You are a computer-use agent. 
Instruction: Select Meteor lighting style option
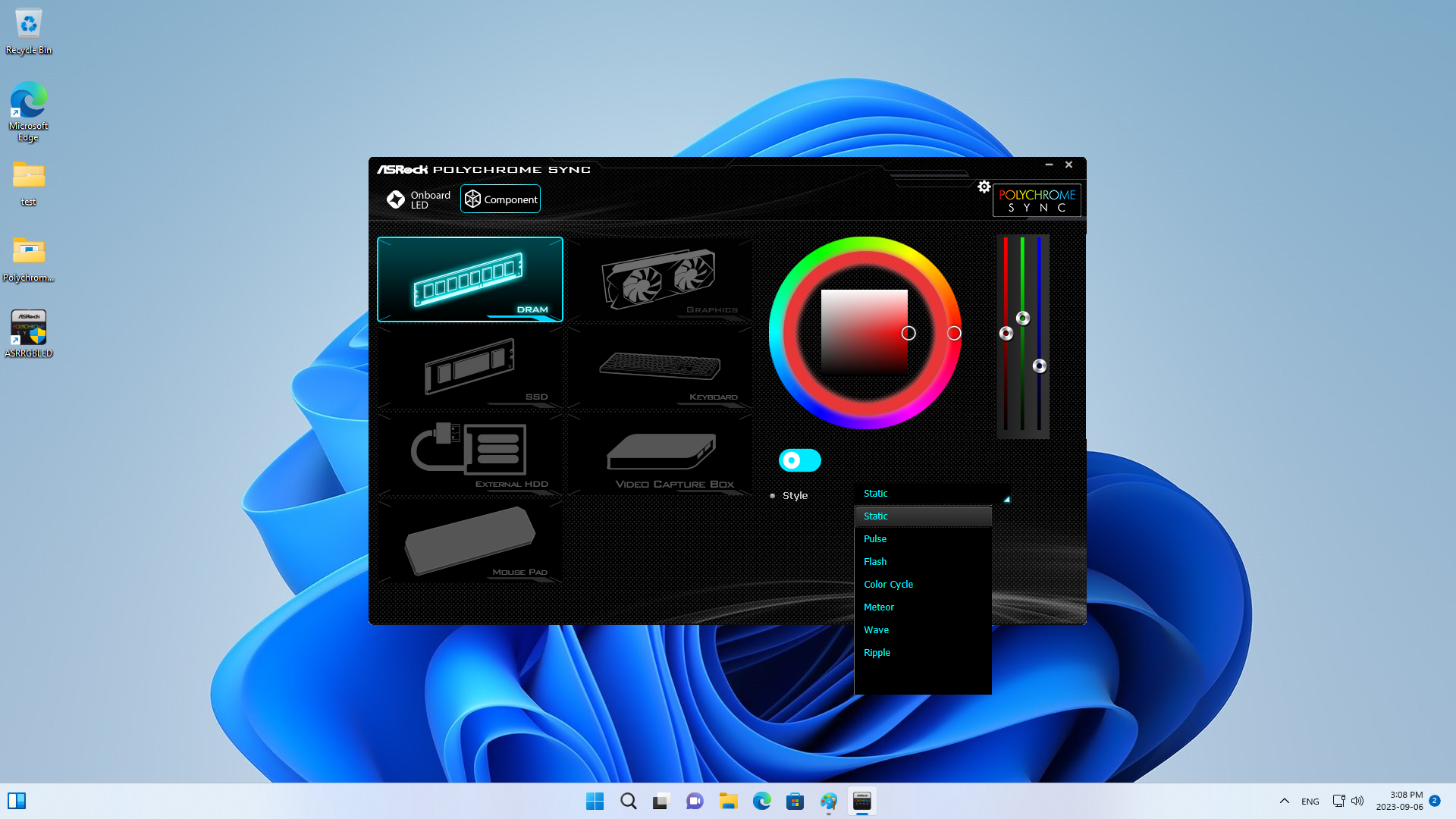point(878,607)
